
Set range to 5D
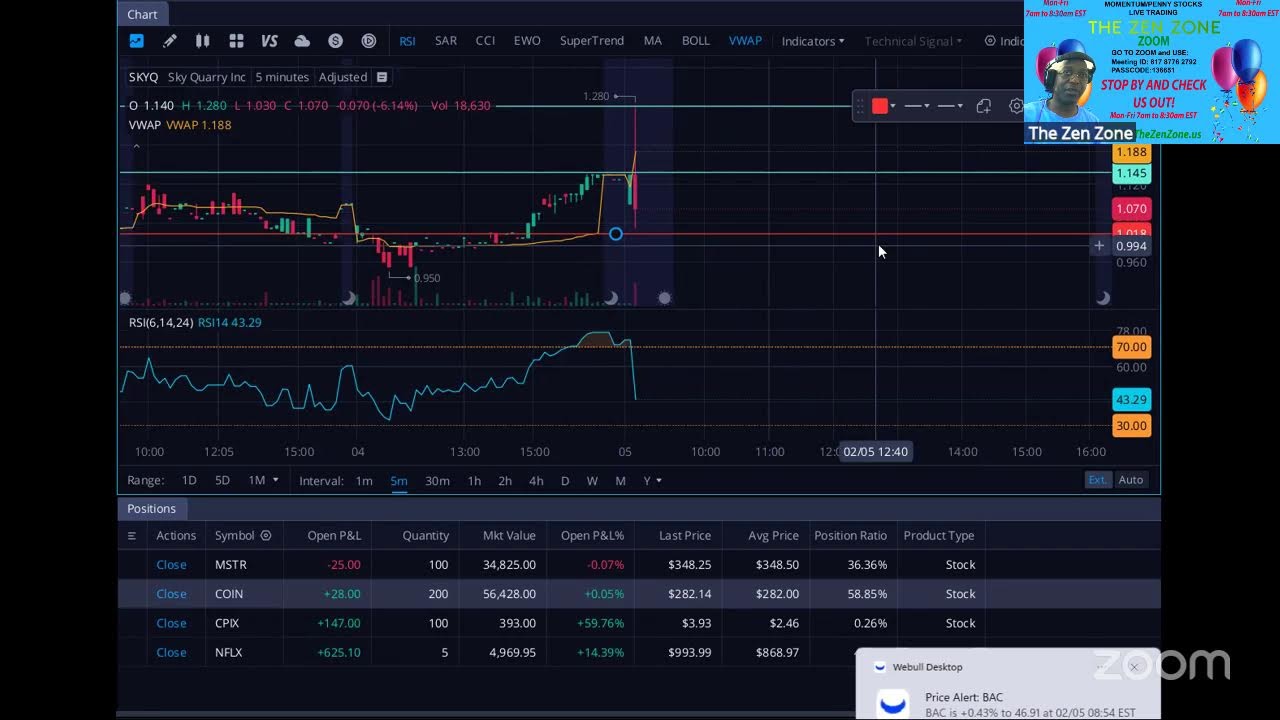pyautogui.click(x=222, y=480)
